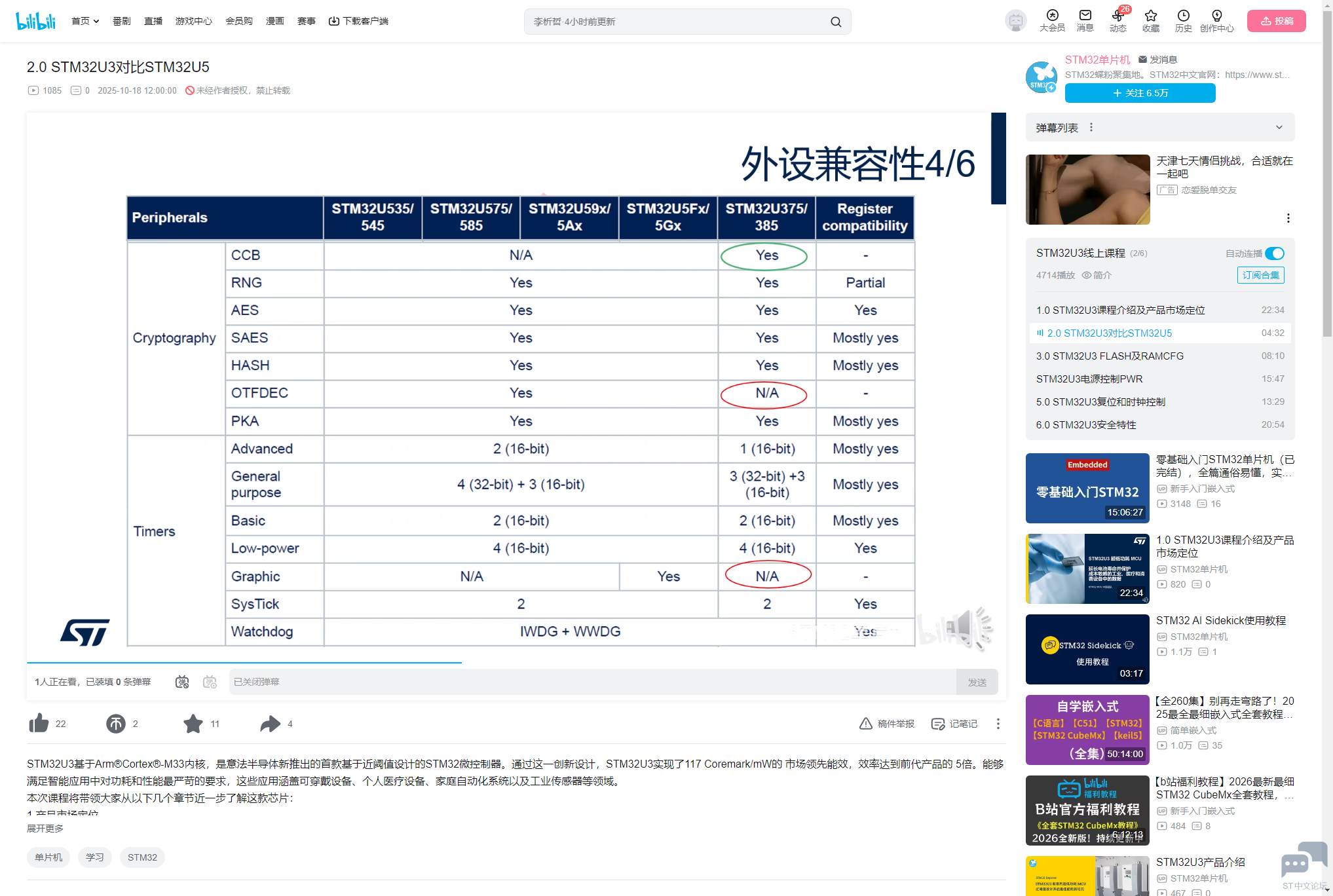Open 游戏中心 navigation item
Image resolution: width=1333 pixels, height=896 pixels.
click(x=194, y=21)
